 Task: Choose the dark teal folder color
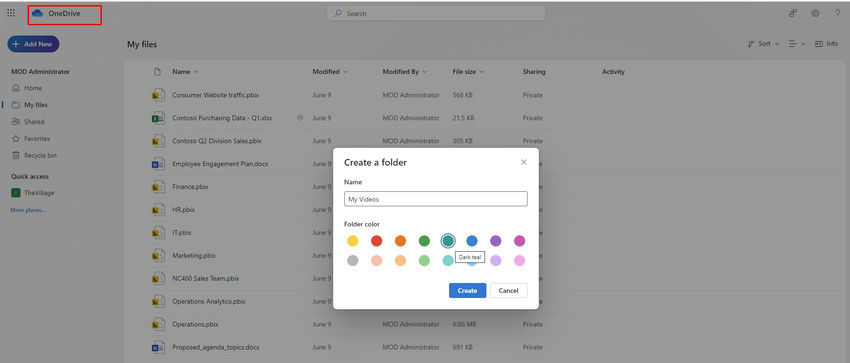[448, 241]
